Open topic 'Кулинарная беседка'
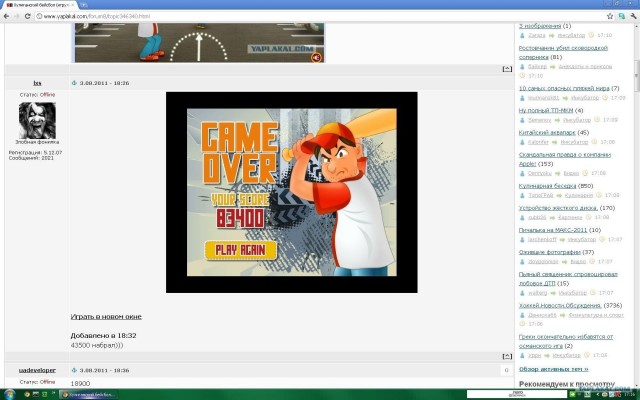The height and width of the screenshot is (400, 640). point(547,186)
